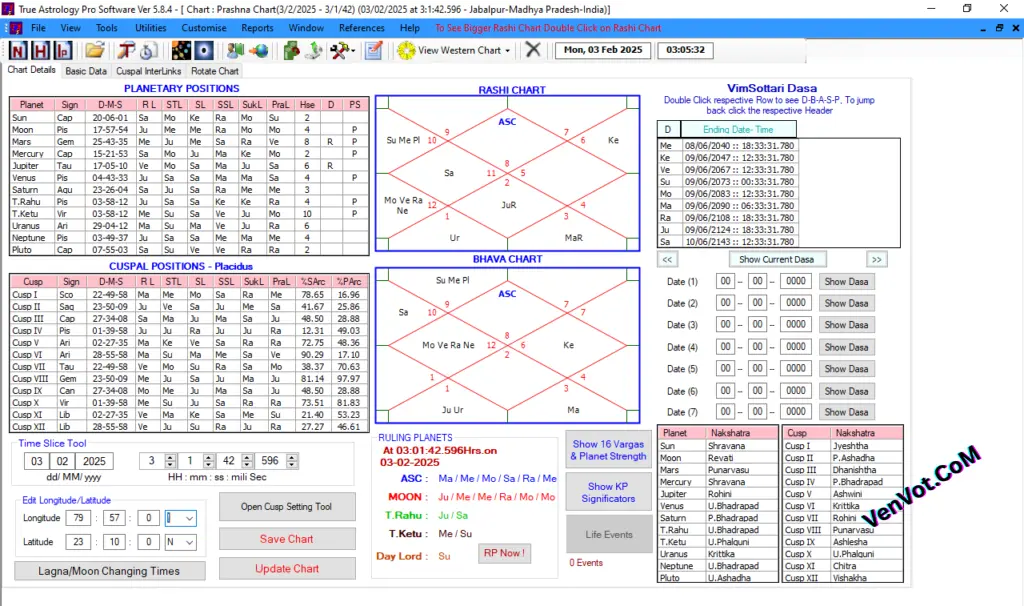Click the red N new chart icon
1024x606 pixels.
pyautogui.click(x=18, y=50)
